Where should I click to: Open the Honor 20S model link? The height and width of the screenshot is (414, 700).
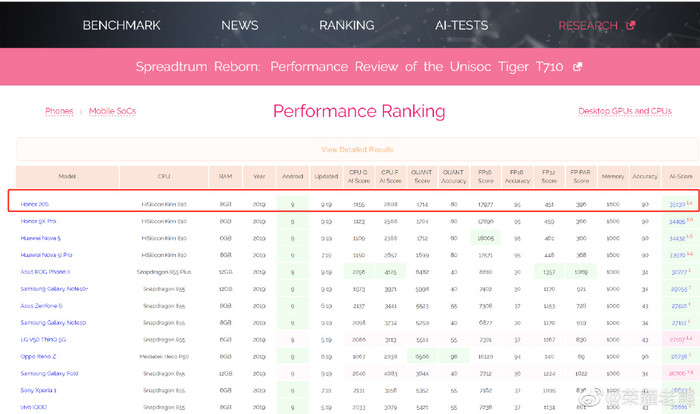click(x=35, y=204)
